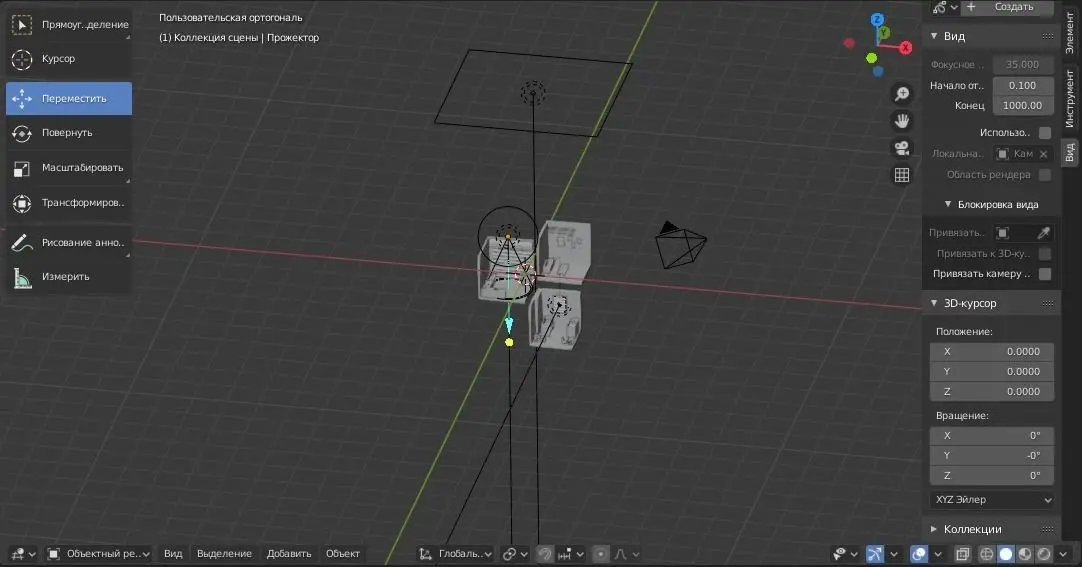Click the zoom magnifier viewport icon
This screenshot has height=567, width=1082.
tap(902, 94)
